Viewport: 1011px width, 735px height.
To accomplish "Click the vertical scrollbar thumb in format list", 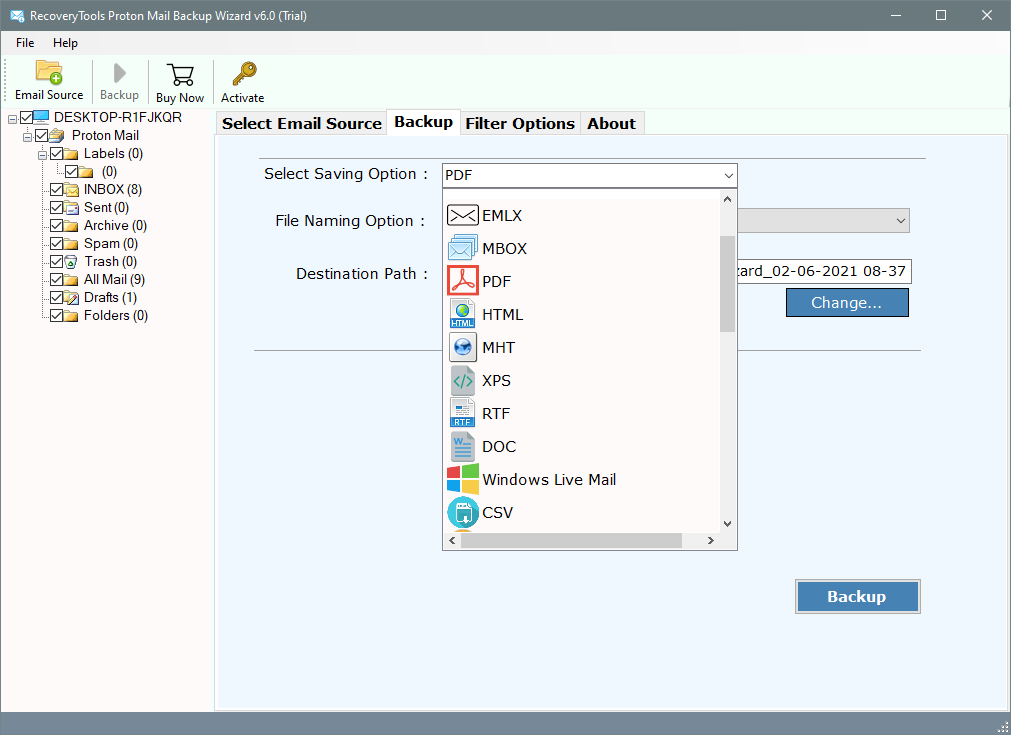I will [727, 284].
